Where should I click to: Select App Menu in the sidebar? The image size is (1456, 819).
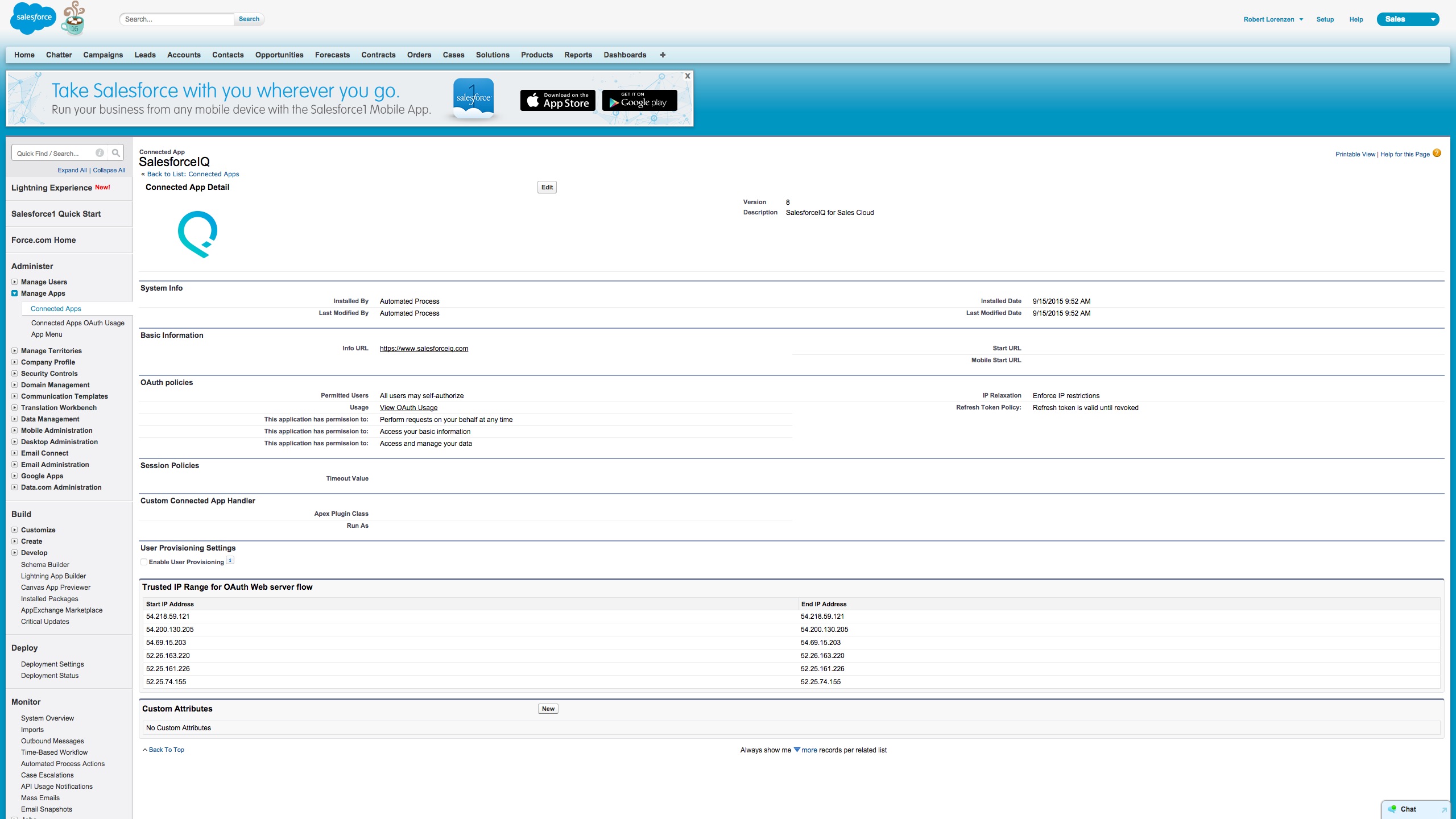click(x=47, y=334)
